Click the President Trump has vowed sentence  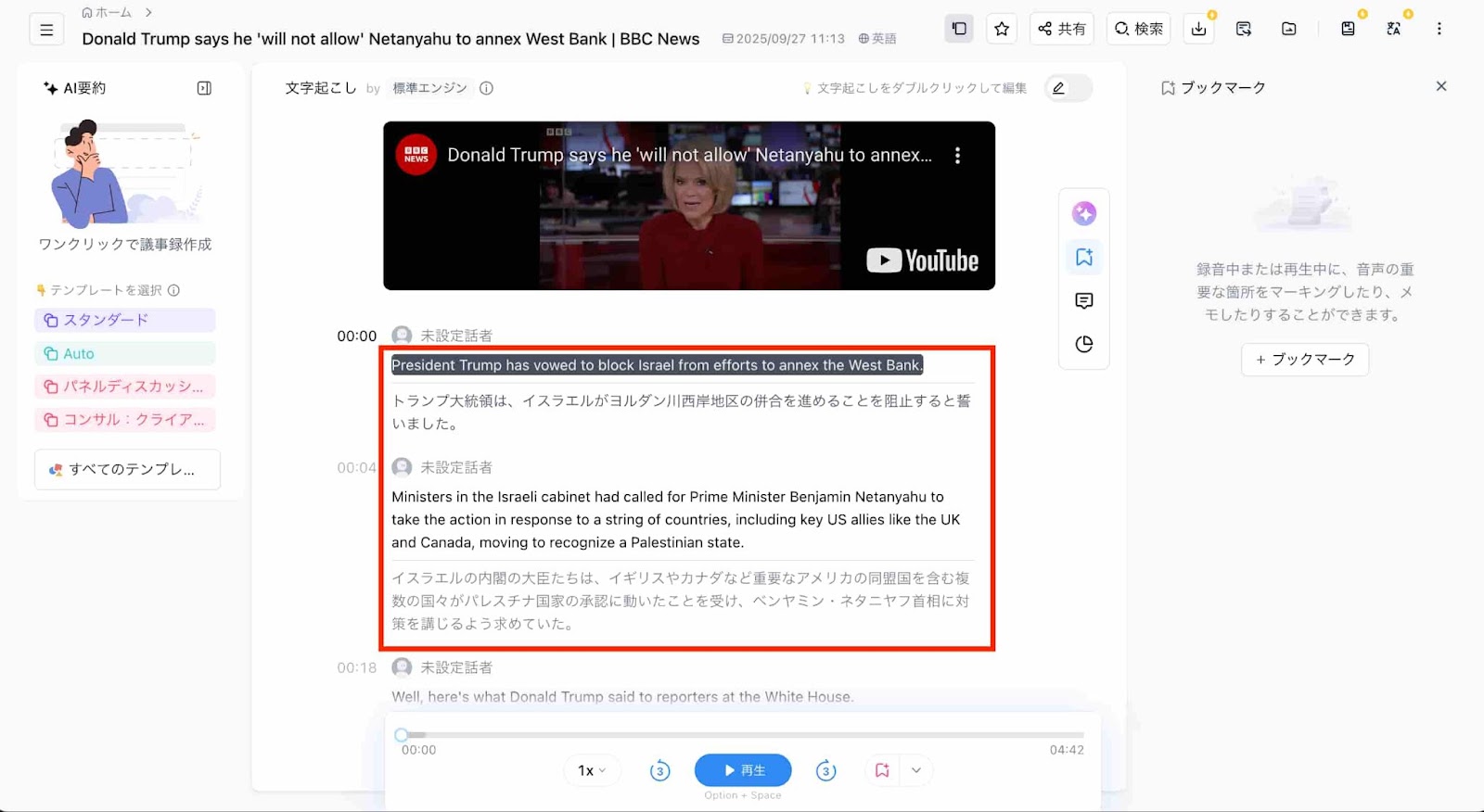coord(658,365)
